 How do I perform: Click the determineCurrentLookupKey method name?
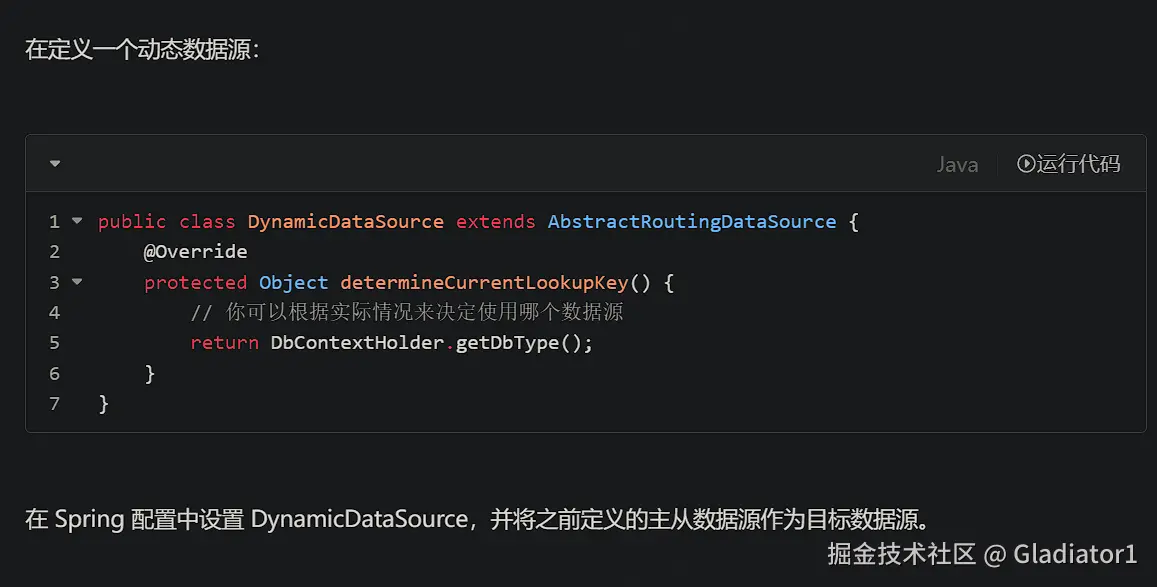tap(484, 283)
